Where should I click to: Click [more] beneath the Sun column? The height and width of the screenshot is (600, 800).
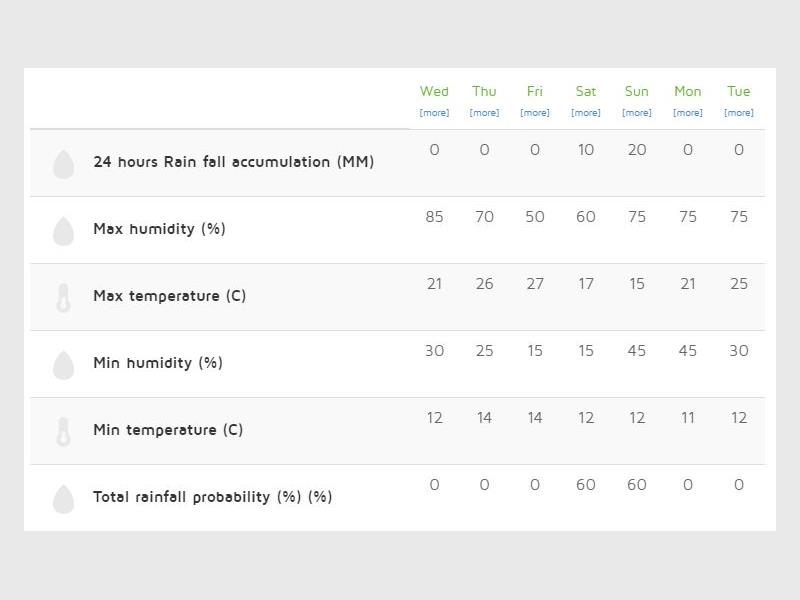[637, 113]
